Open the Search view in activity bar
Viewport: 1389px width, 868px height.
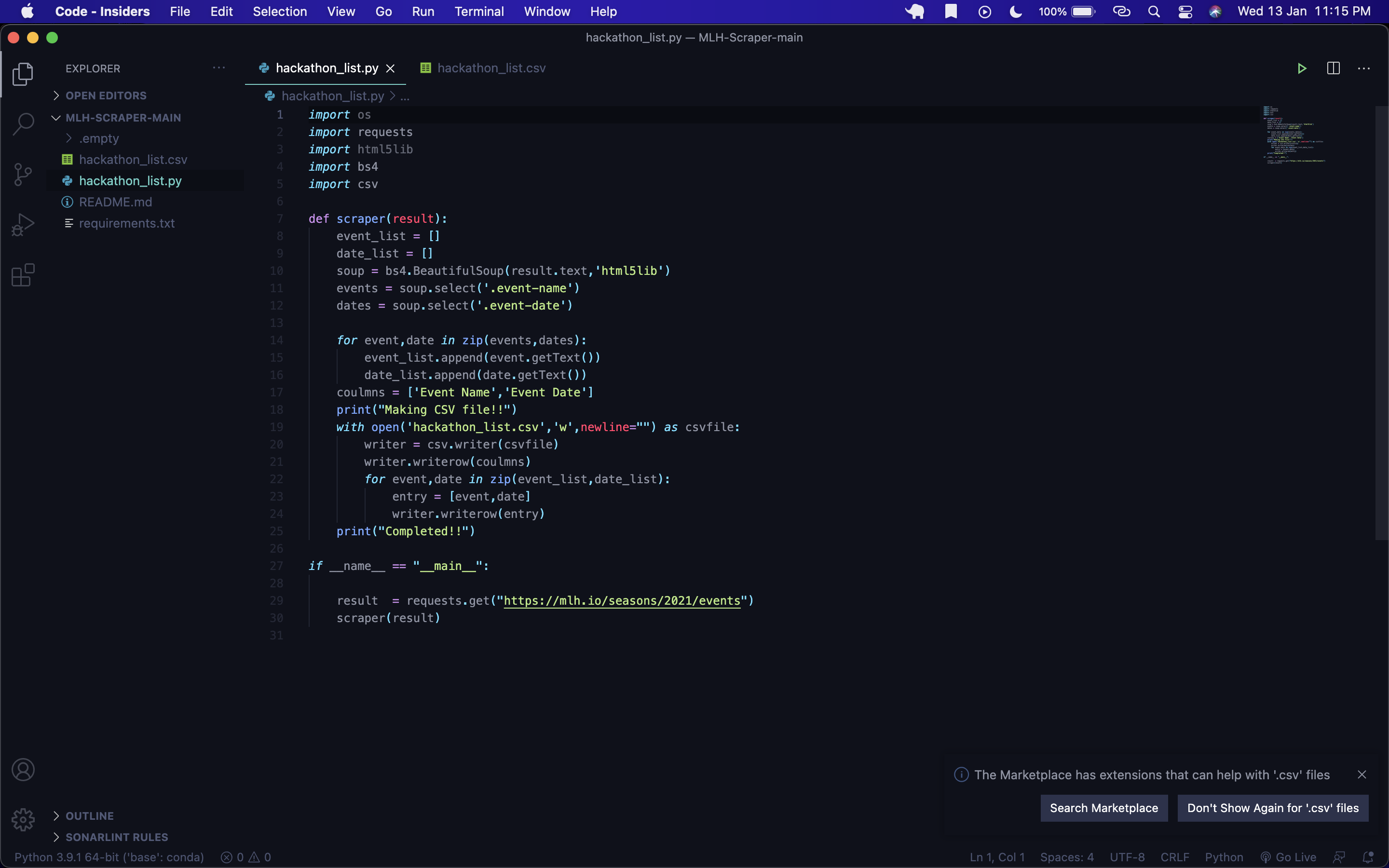coord(23,123)
